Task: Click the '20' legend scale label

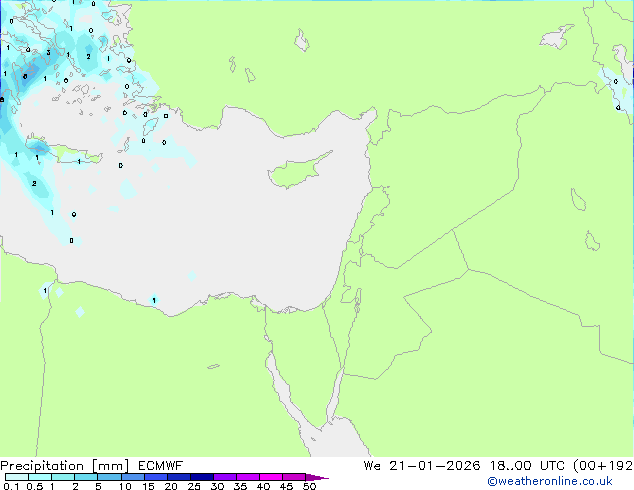Action: click(171, 486)
